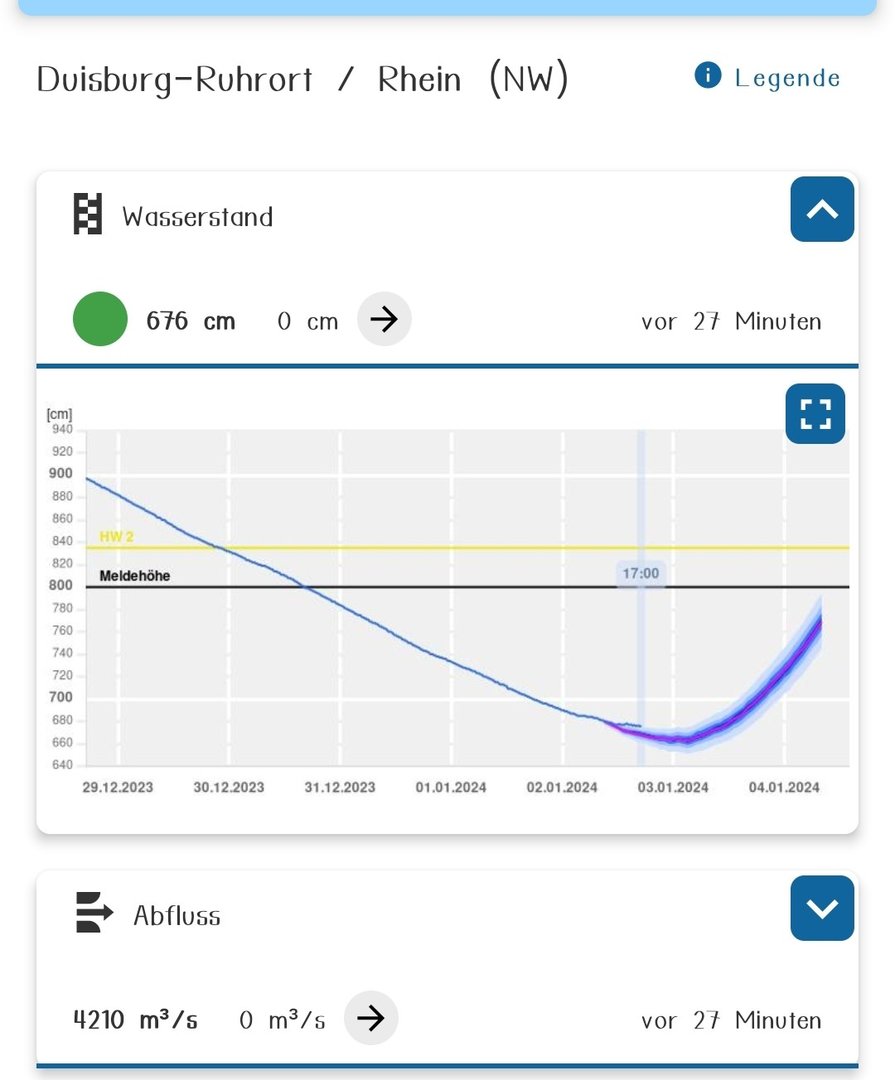
Task: Click the Legende info icon
Action: coord(708,76)
